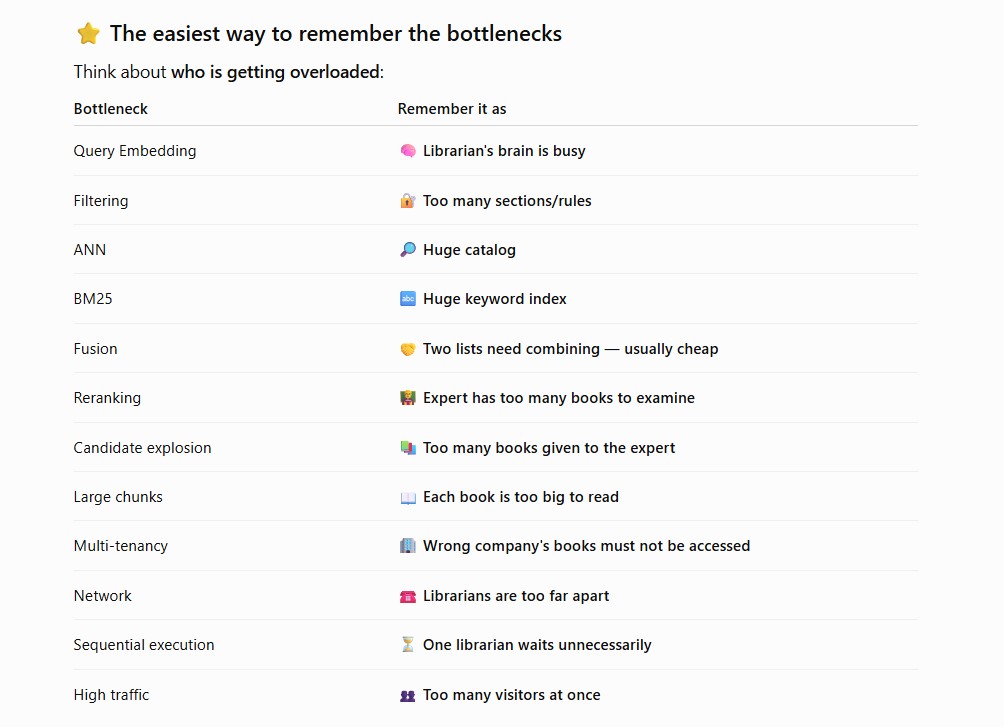Click the Remember it as column header
1004x727 pixels.
pos(452,109)
